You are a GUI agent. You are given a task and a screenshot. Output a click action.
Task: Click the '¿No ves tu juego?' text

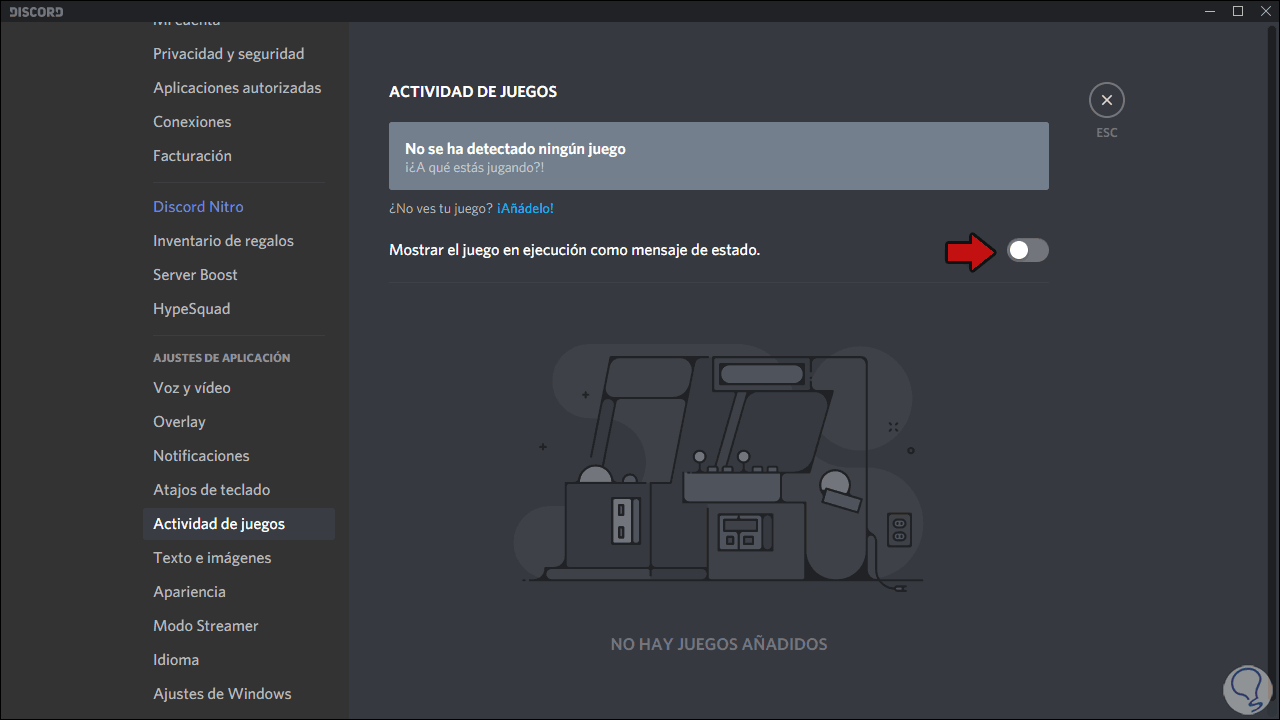441,208
